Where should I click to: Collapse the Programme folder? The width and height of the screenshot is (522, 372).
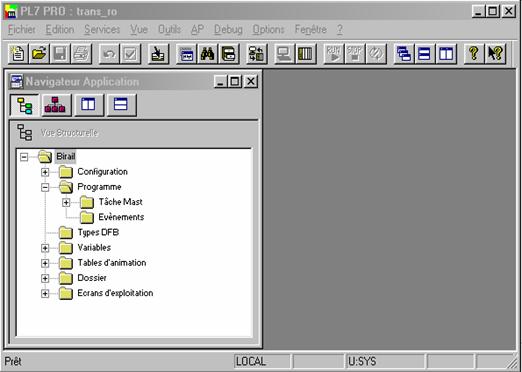pyautogui.click(x=45, y=187)
